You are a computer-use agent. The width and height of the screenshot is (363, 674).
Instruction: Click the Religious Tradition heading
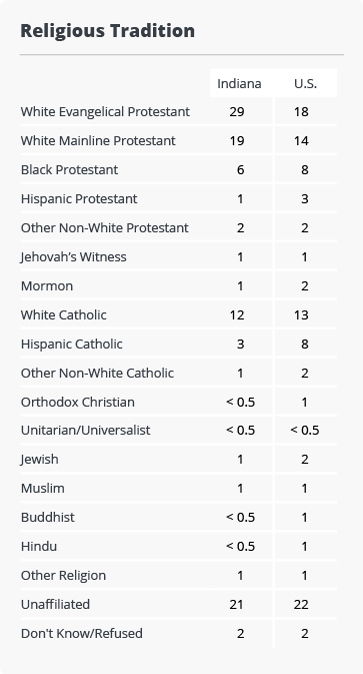click(108, 31)
